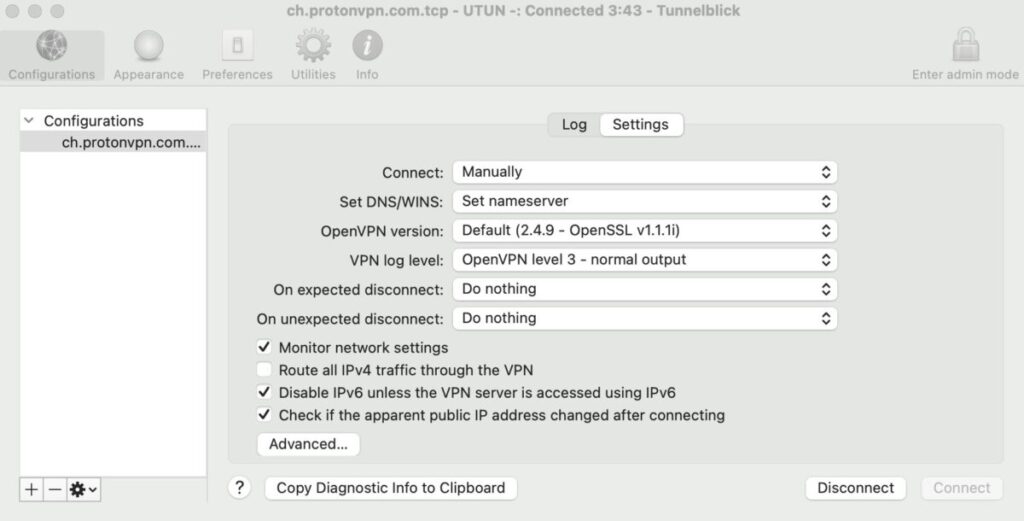Click the Enter admin mode padlock
This screenshot has height=521, width=1024.
tap(965, 44)
